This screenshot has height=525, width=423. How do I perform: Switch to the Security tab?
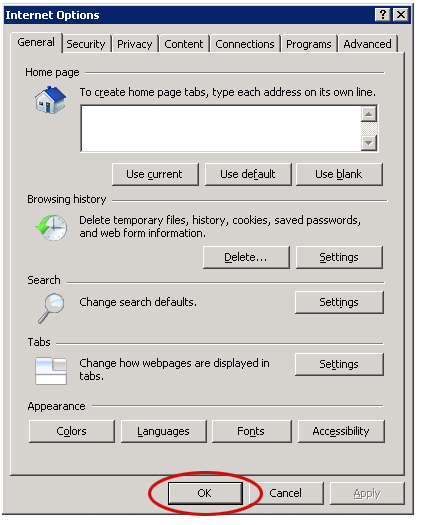click(86, 44)
